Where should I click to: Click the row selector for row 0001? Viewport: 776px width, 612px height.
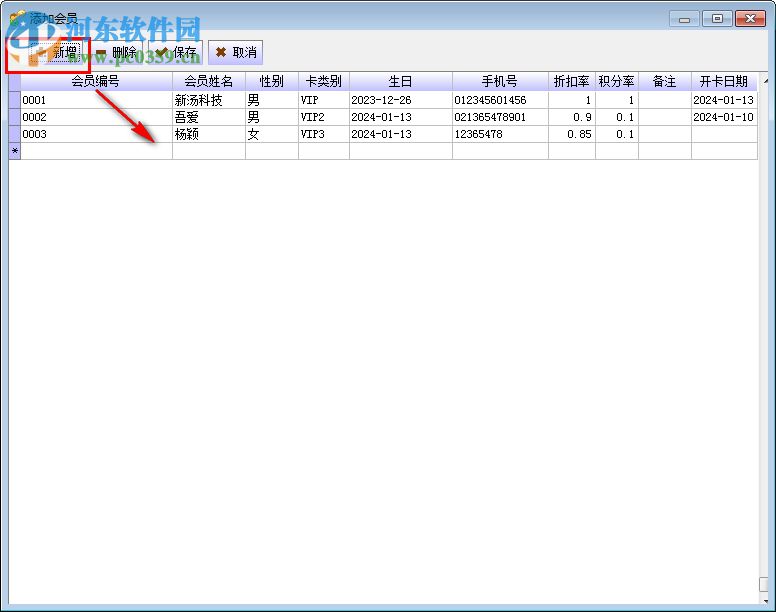[x=15, y=100]
